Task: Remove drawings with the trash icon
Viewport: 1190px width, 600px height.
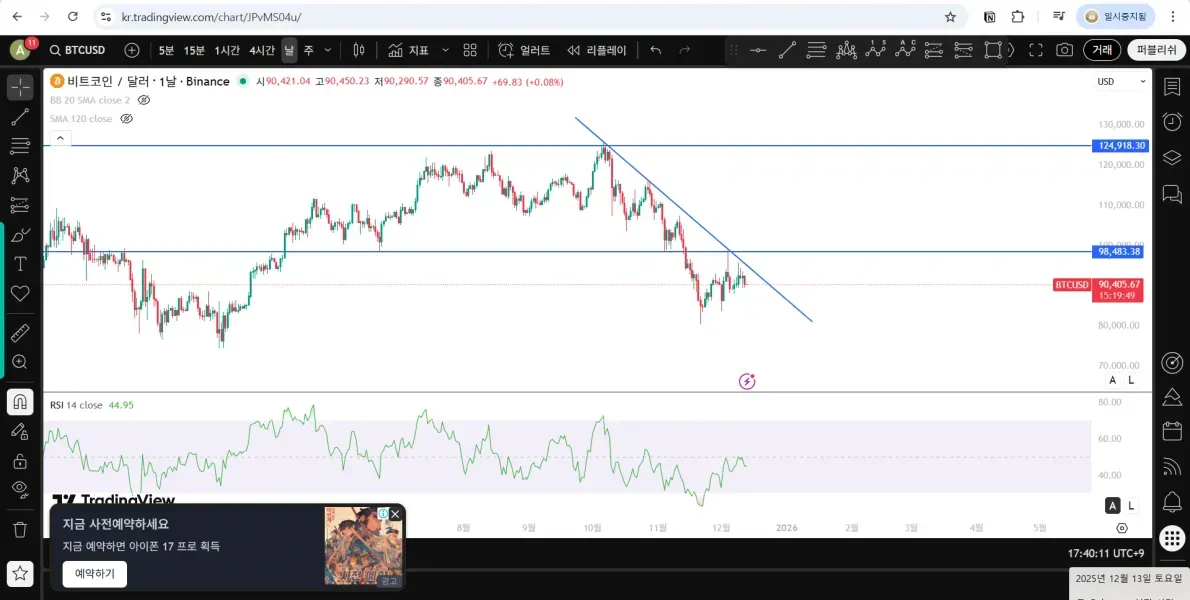Action: (x=20, y=529)
